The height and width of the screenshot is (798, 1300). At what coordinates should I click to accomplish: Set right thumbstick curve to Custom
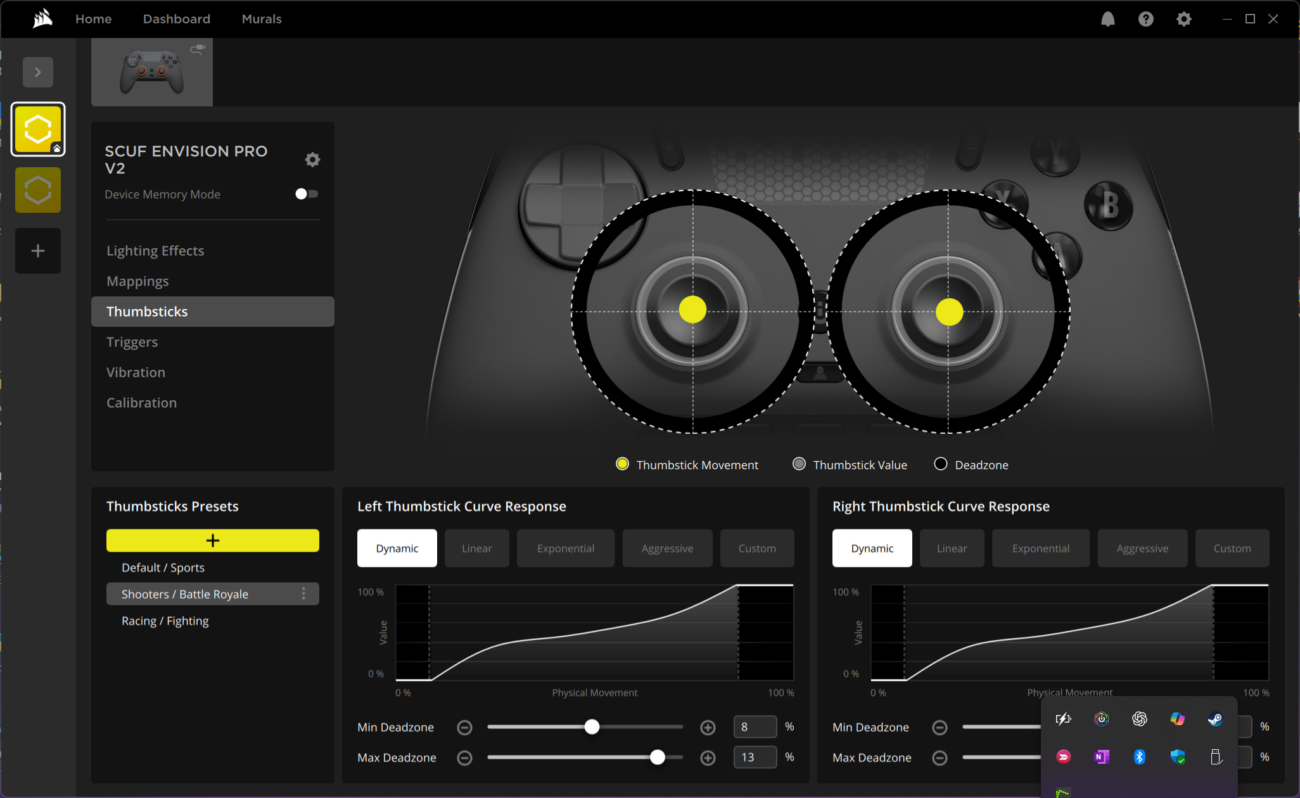click(x=1232, y=548)
